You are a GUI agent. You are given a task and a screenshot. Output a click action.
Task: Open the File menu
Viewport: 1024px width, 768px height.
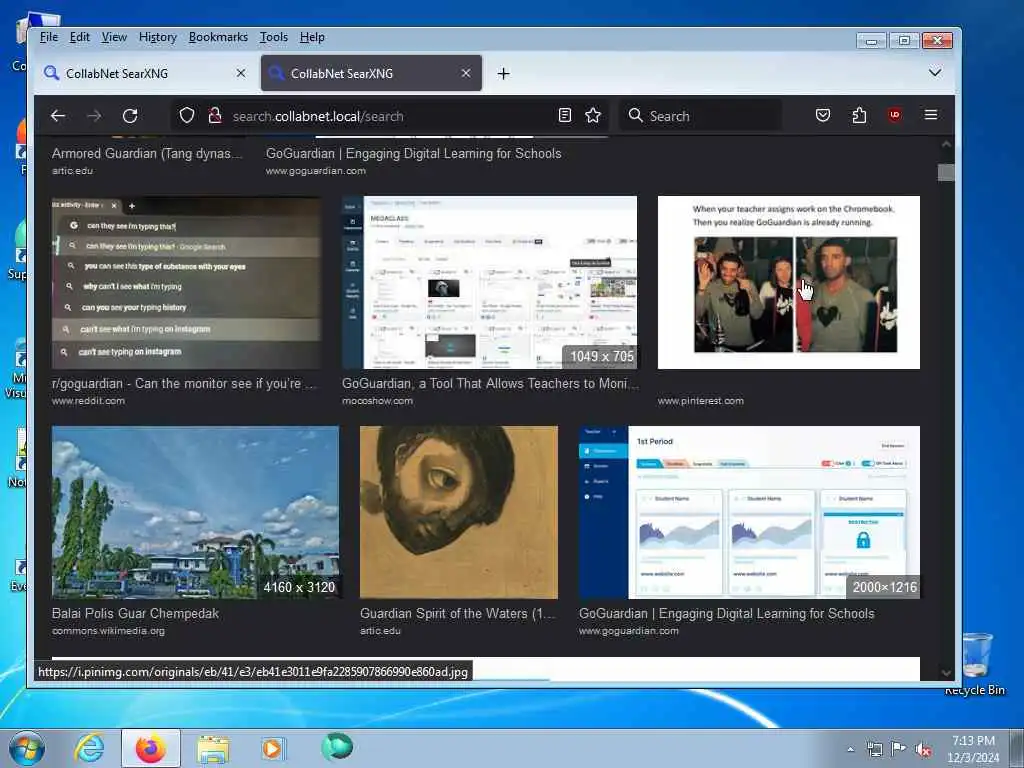48,37
